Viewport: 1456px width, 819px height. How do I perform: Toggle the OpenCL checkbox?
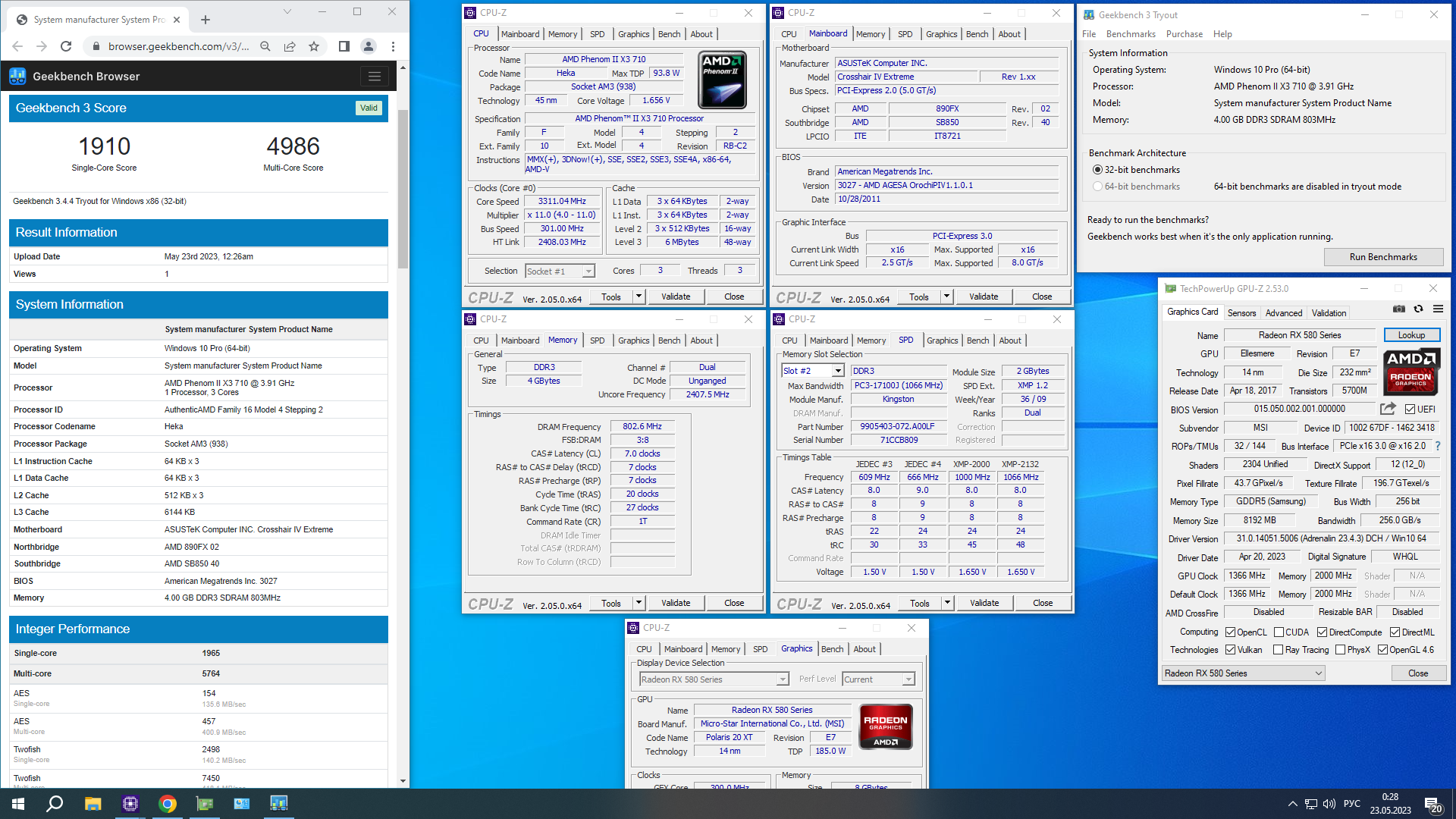point(1230,632)
